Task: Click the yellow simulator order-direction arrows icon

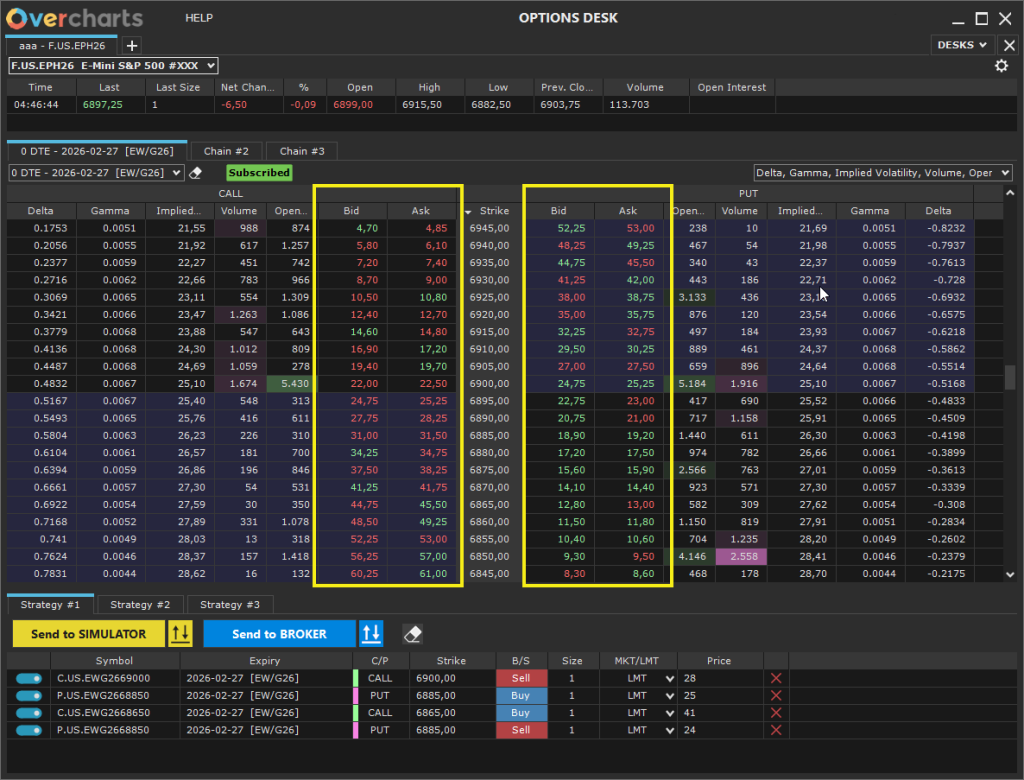Action: click(x=180, y=634)
